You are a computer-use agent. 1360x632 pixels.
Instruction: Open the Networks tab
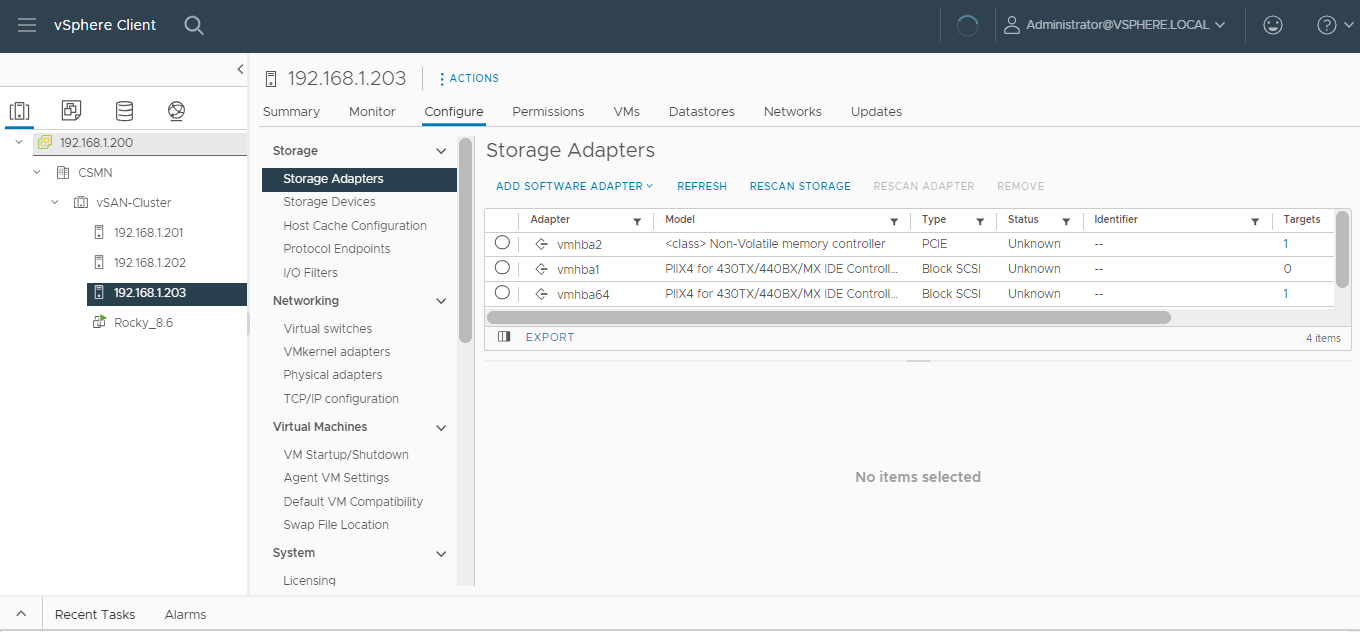[793, 112]
